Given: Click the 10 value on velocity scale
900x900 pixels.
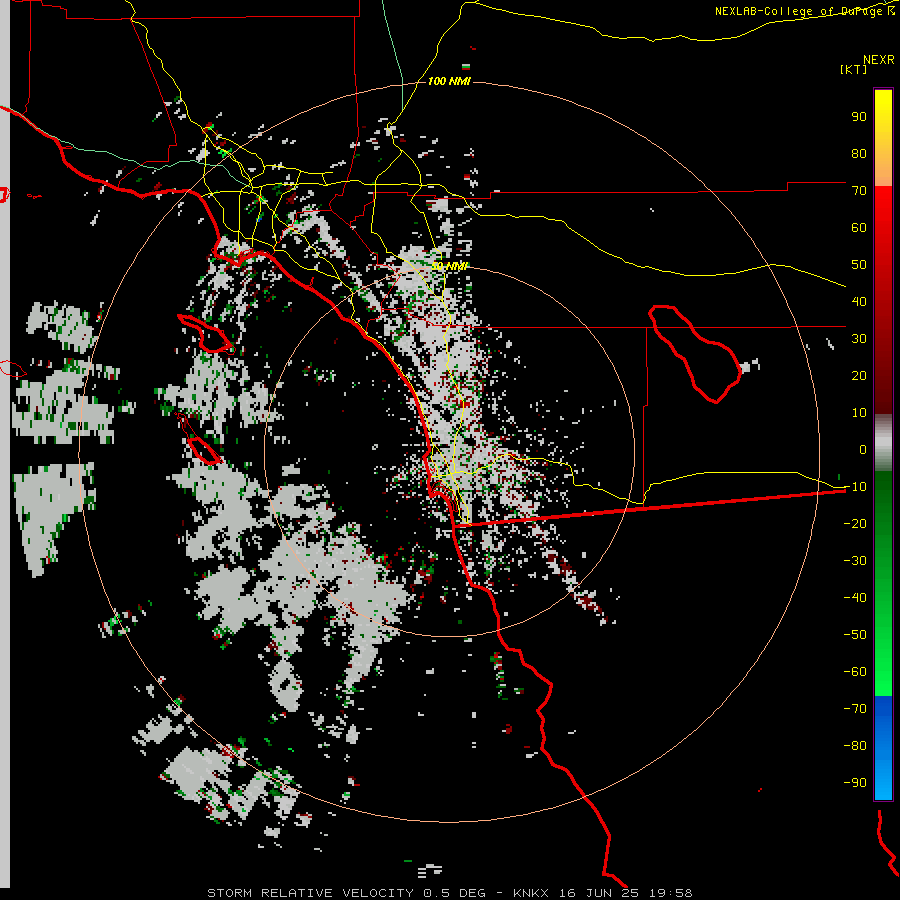Looking at the screenshot, I should [859, 413].
